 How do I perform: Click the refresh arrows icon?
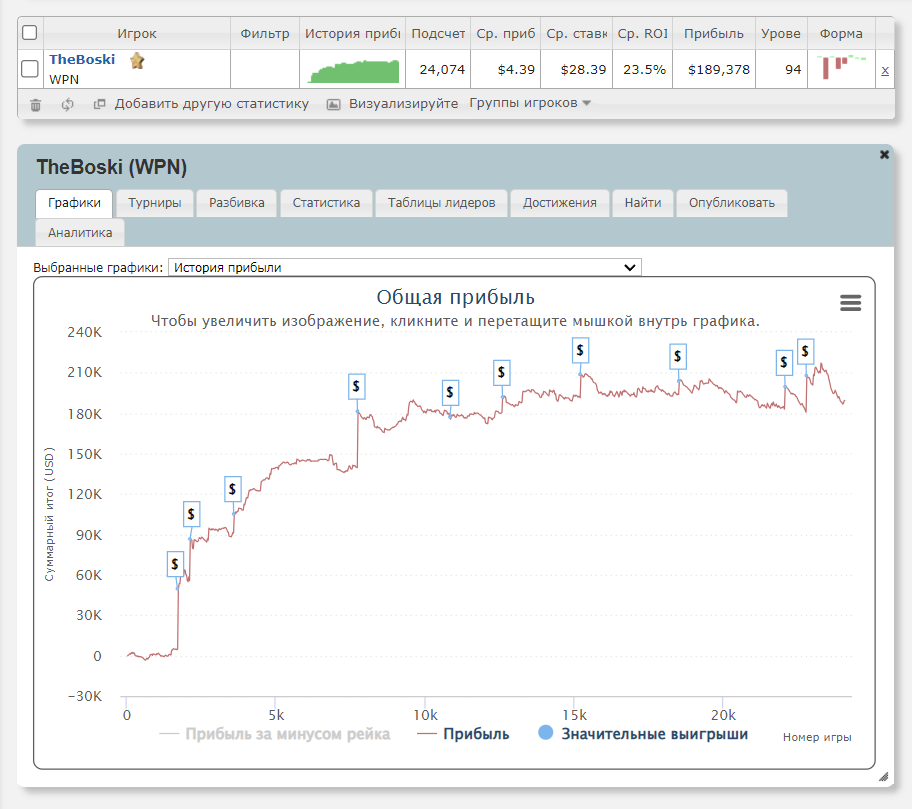pyautogui.click(x=68, y=104)
